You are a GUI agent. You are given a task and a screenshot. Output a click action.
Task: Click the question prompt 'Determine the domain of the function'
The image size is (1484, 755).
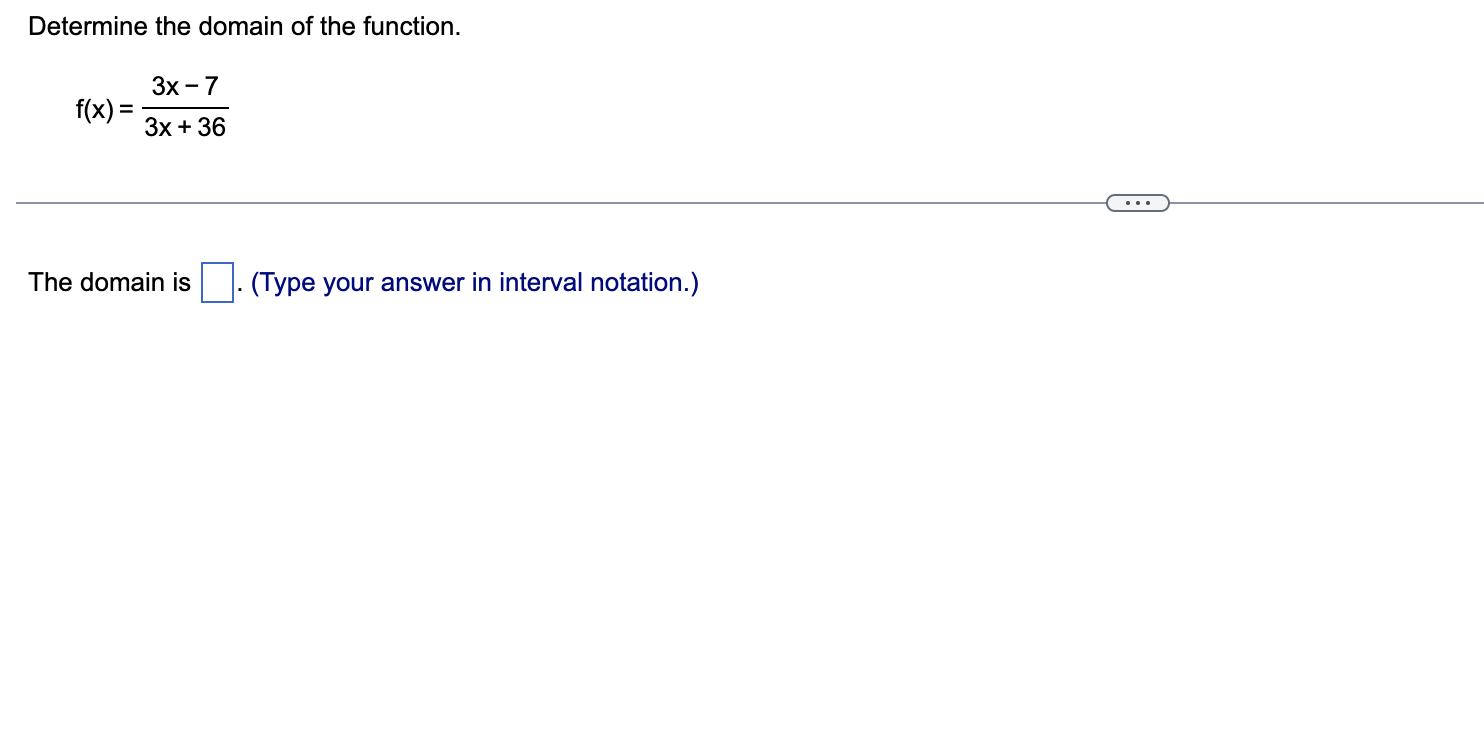click(245, 26)
